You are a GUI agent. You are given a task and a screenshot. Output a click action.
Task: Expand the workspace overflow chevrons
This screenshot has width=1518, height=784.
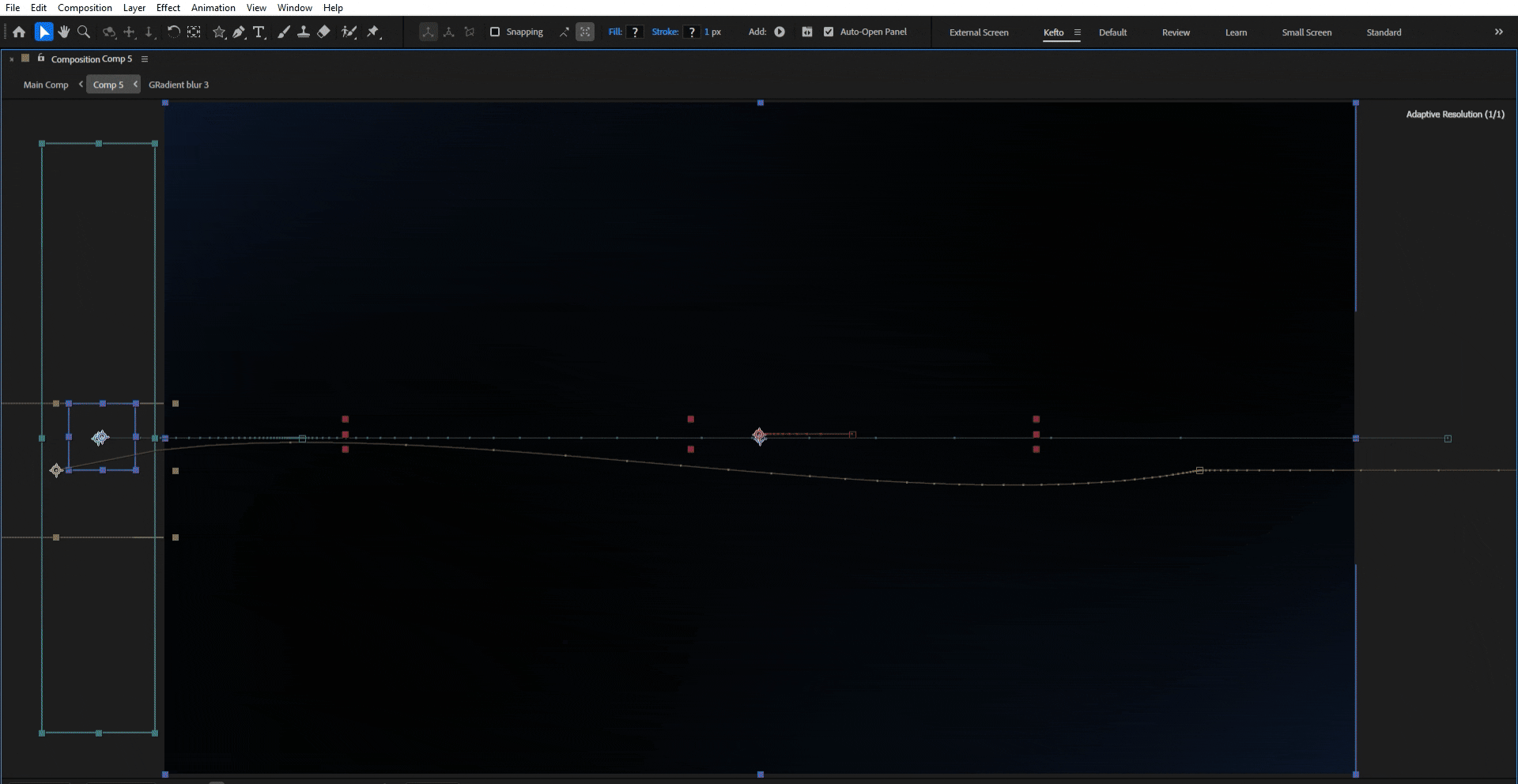tap(1498, 32)
